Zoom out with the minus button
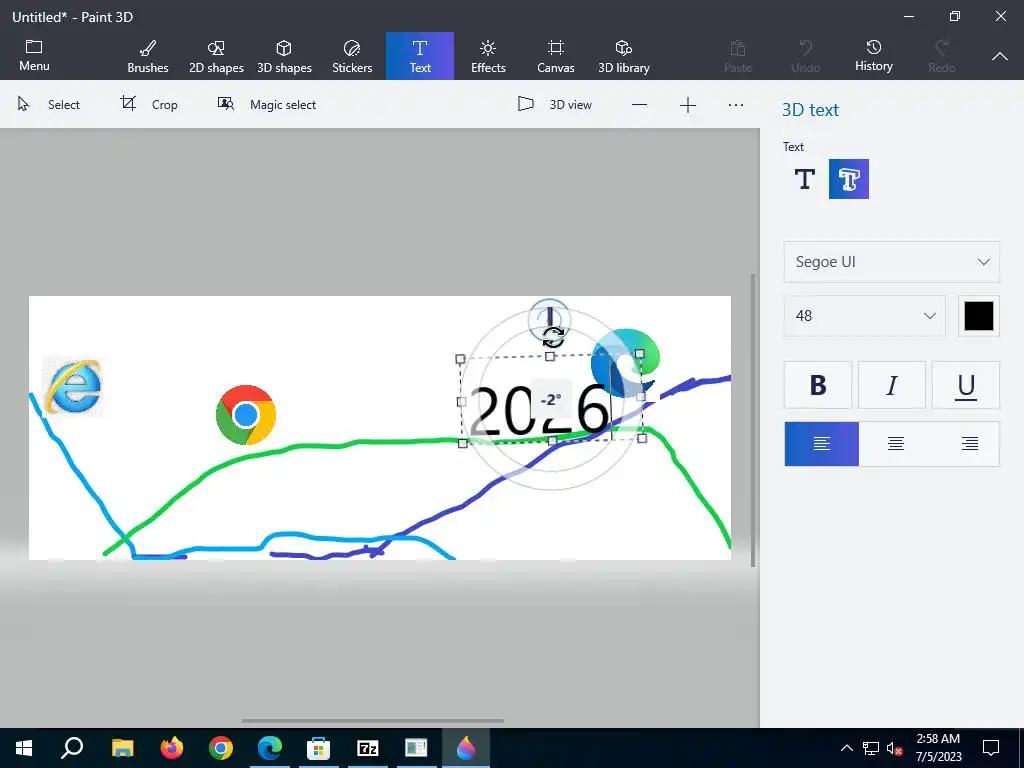 coord(639,105)
